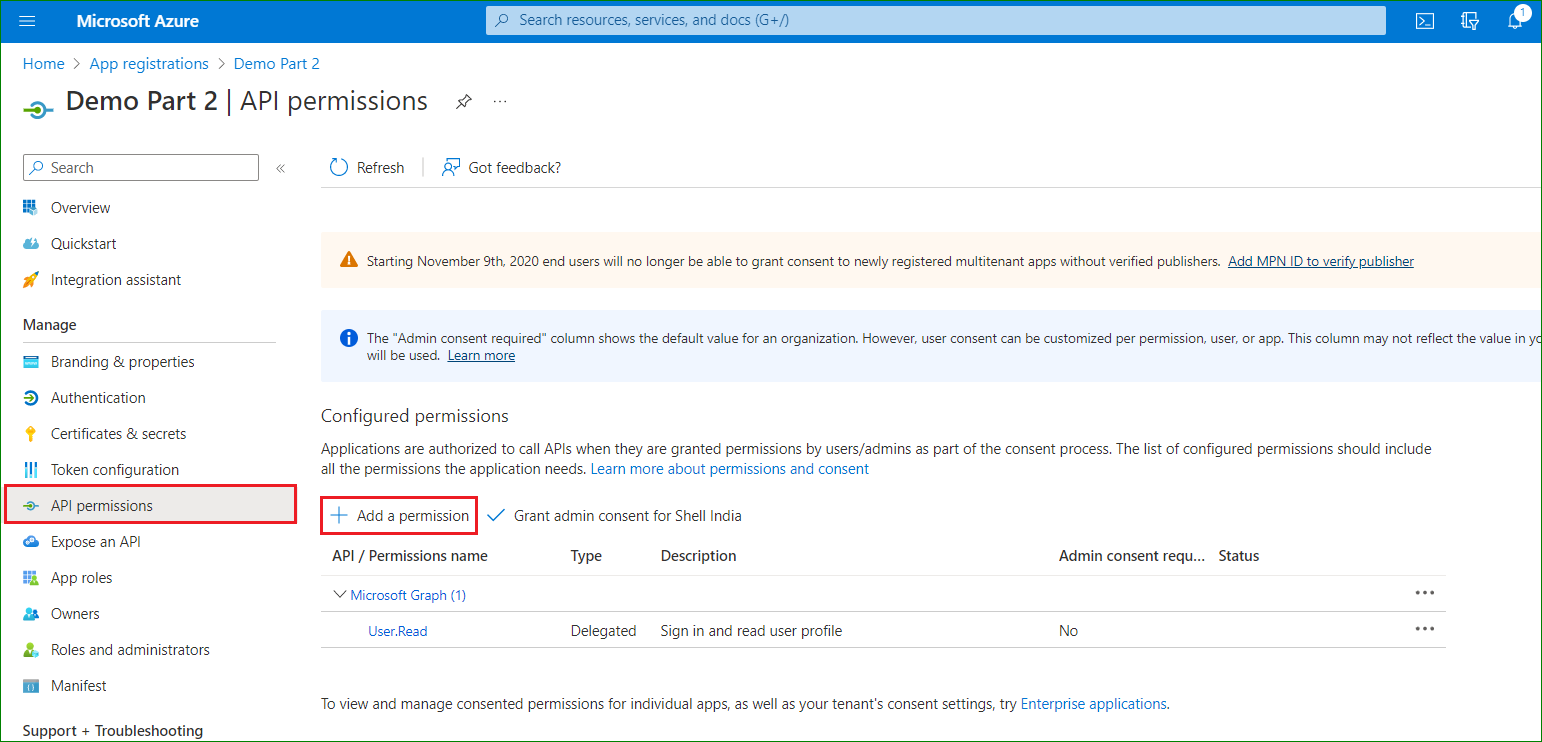Screen dimensions: 1542x742
Task: Click the left menu Search field
Action: [141, 168]
